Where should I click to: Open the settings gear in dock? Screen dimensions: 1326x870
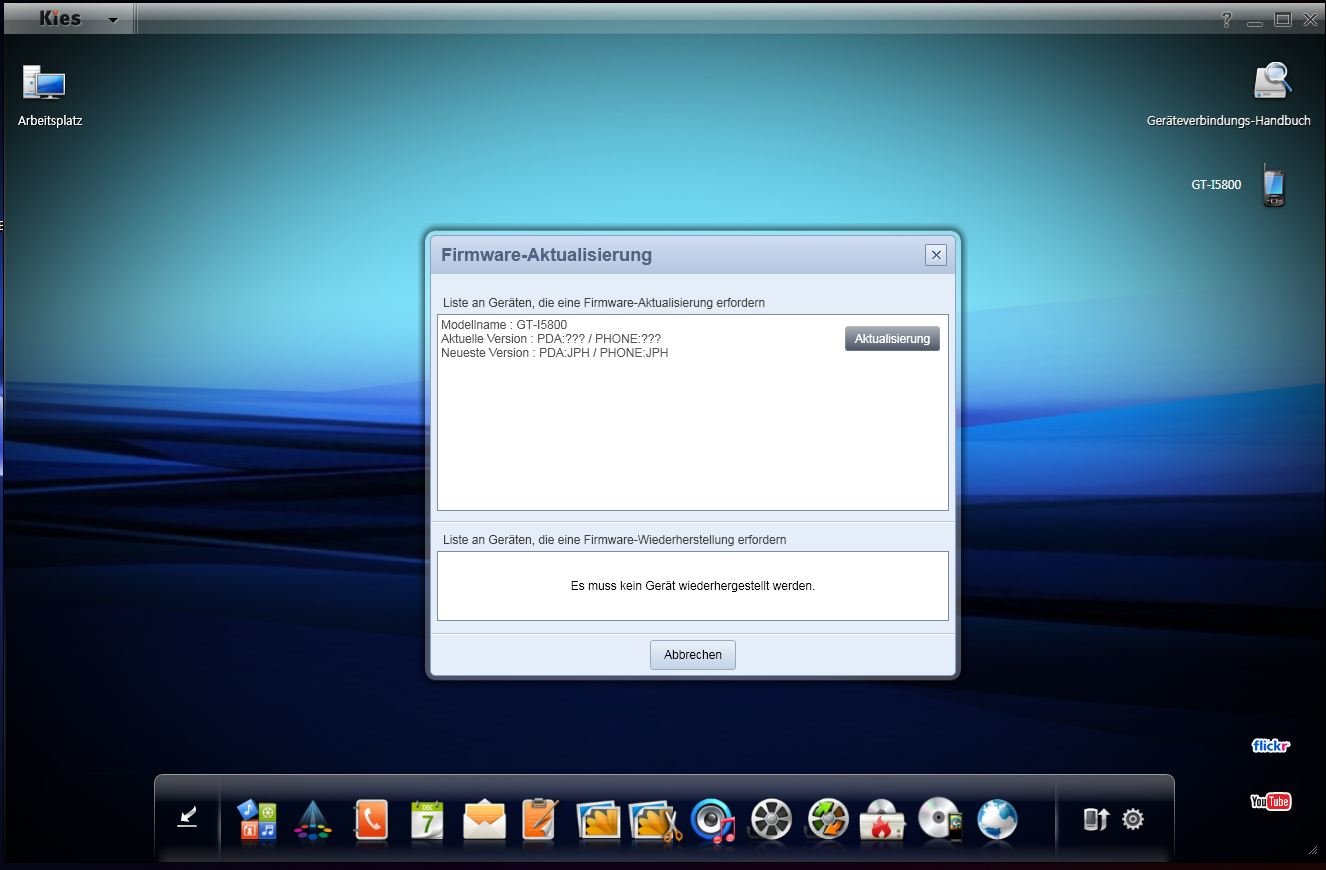tap(1133, 819)
